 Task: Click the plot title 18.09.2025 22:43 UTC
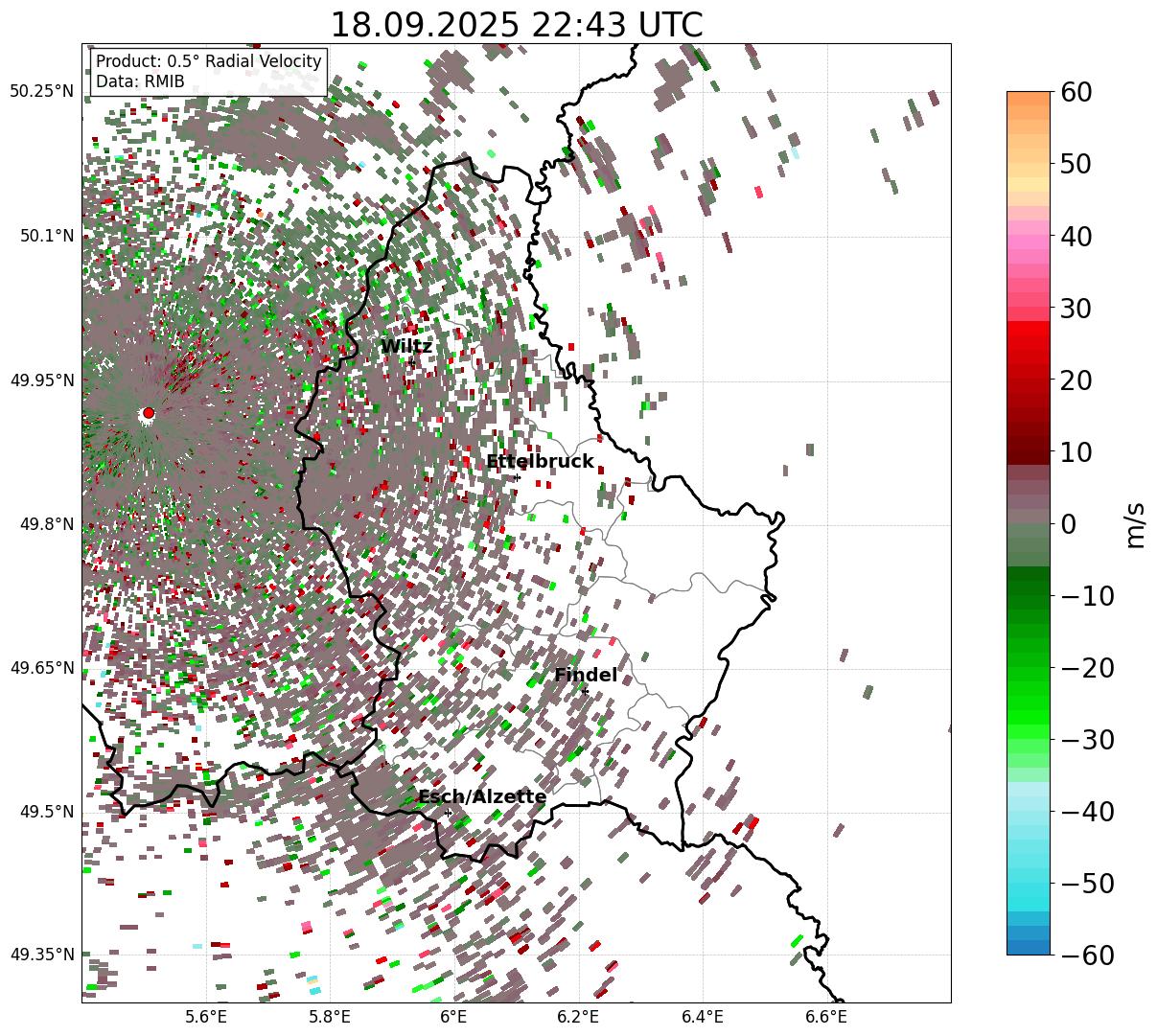(x=516, y=25)
